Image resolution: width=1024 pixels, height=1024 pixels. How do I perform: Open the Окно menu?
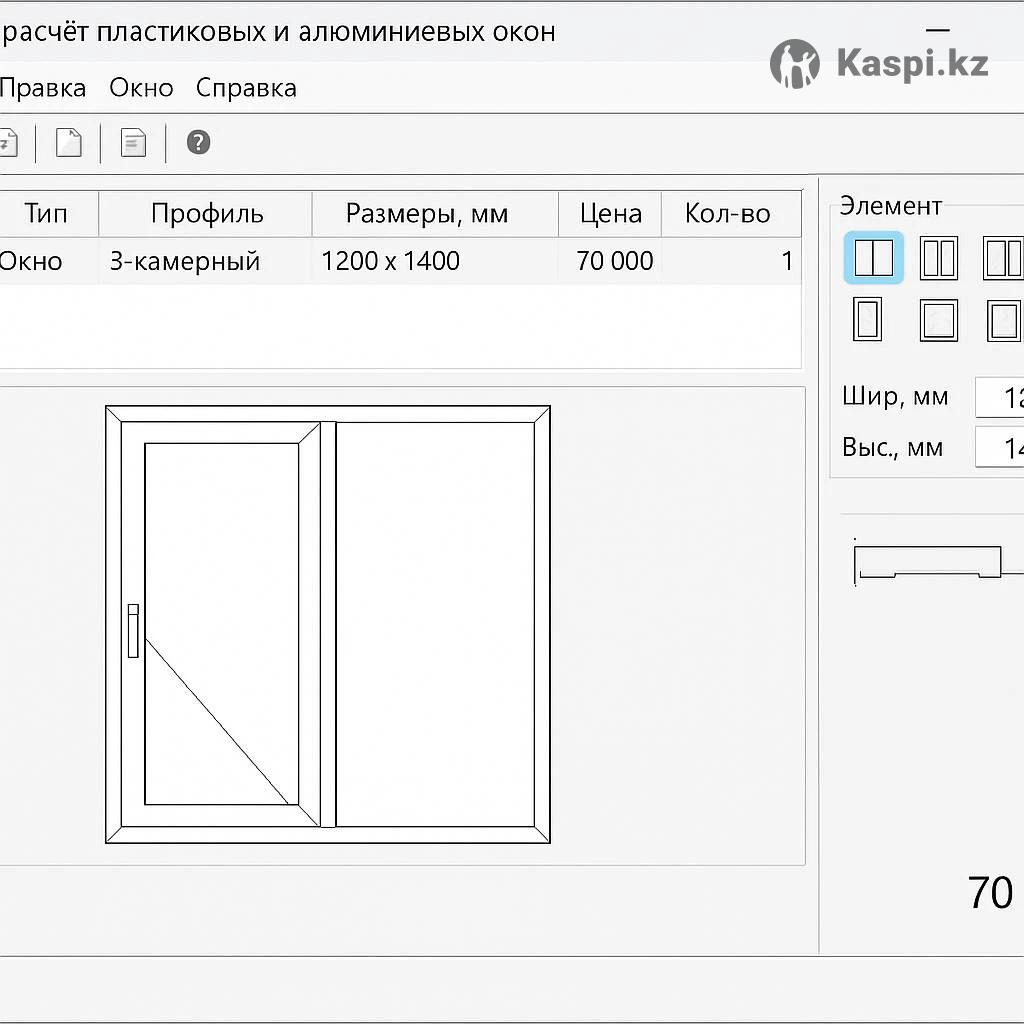(141, 88)
